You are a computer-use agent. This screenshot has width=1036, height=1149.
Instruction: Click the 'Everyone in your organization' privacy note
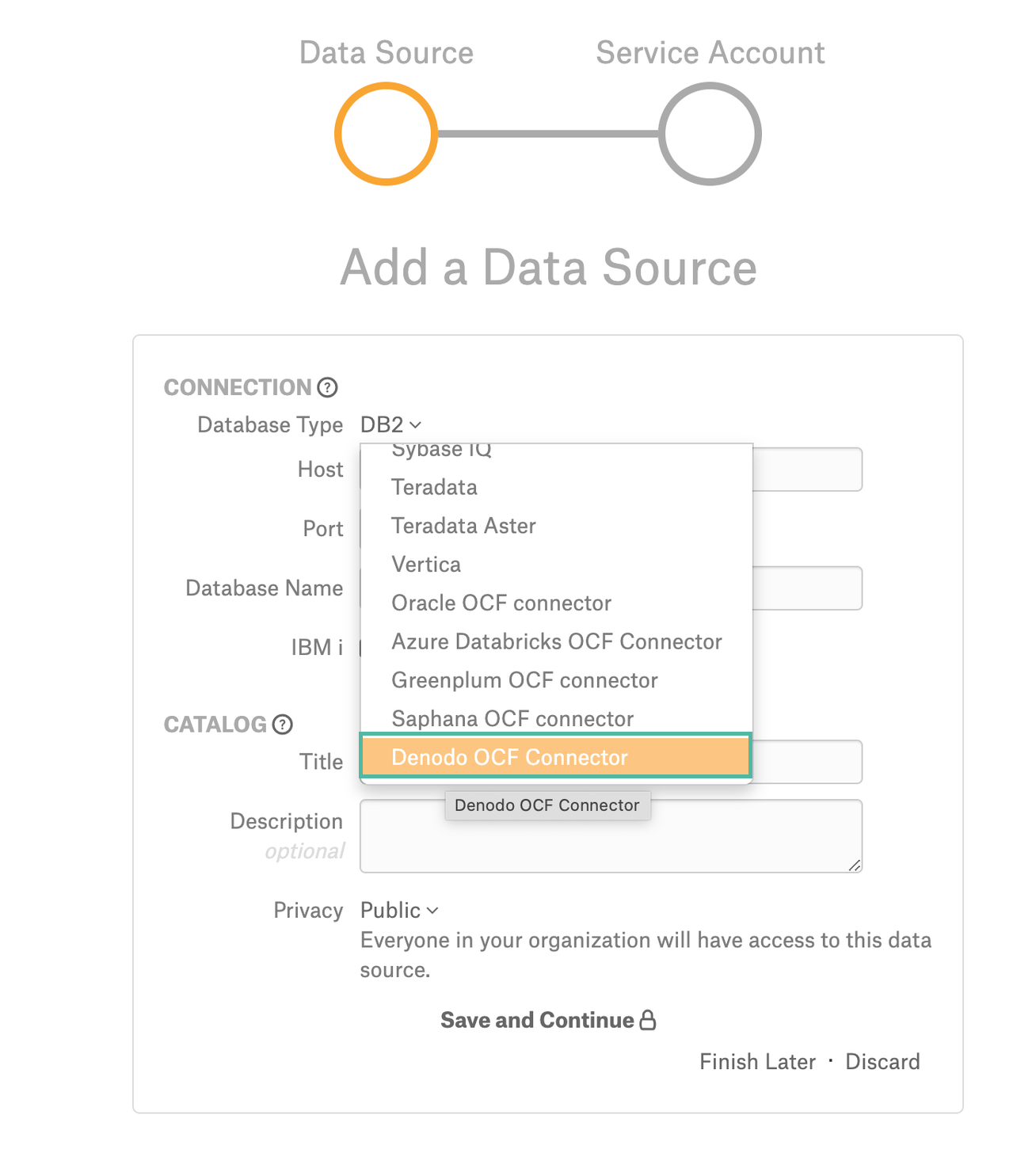tap(646, 955)
